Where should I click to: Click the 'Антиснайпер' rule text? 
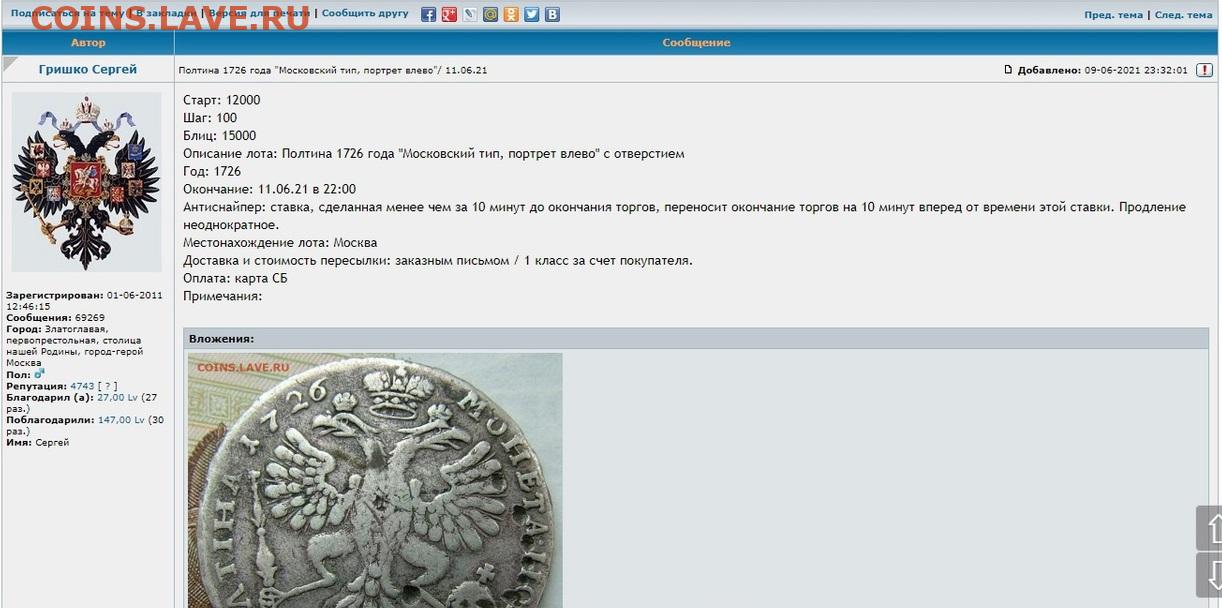[x=684, y=216]
